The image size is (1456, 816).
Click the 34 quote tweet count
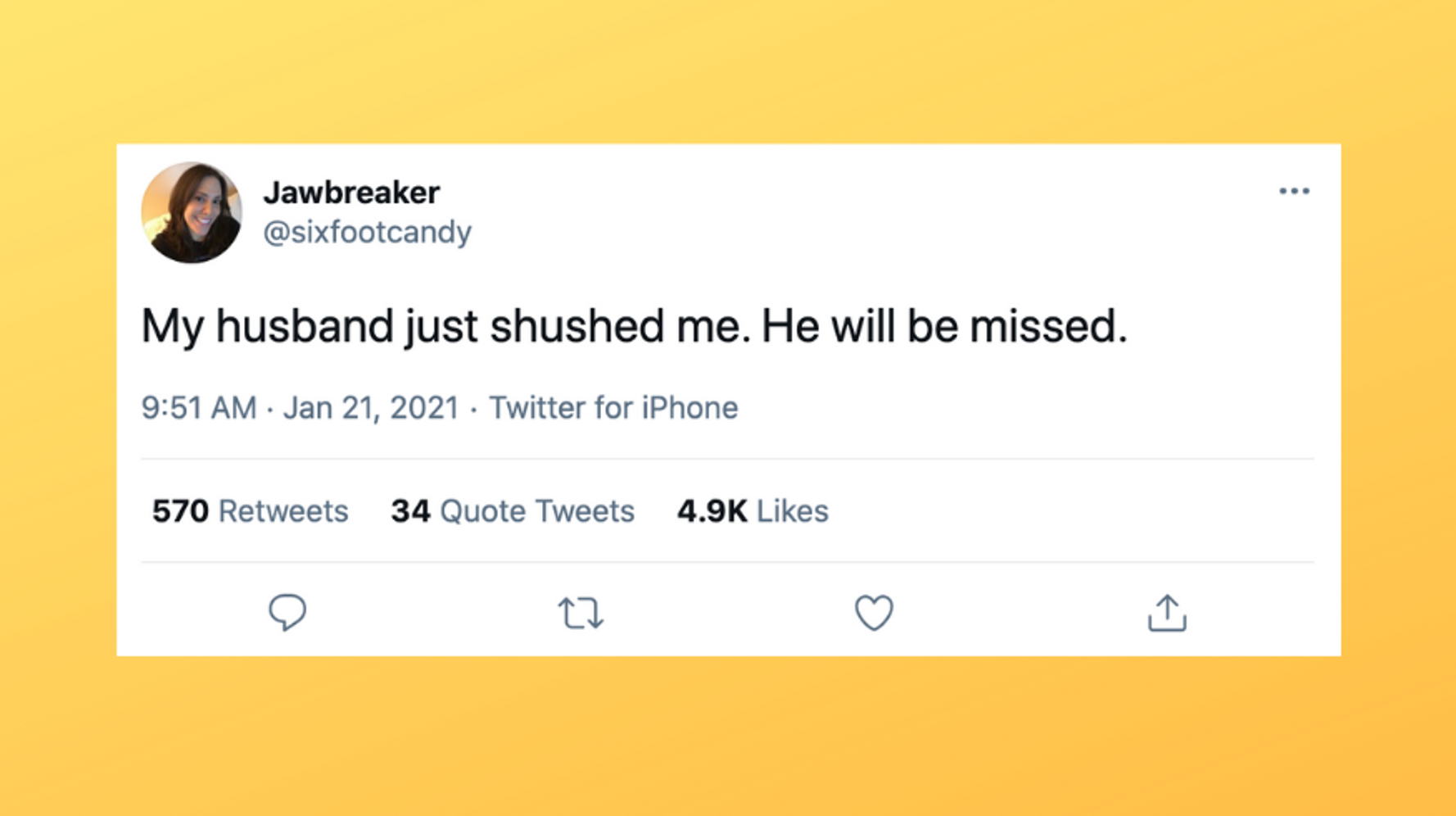point(410,511)
